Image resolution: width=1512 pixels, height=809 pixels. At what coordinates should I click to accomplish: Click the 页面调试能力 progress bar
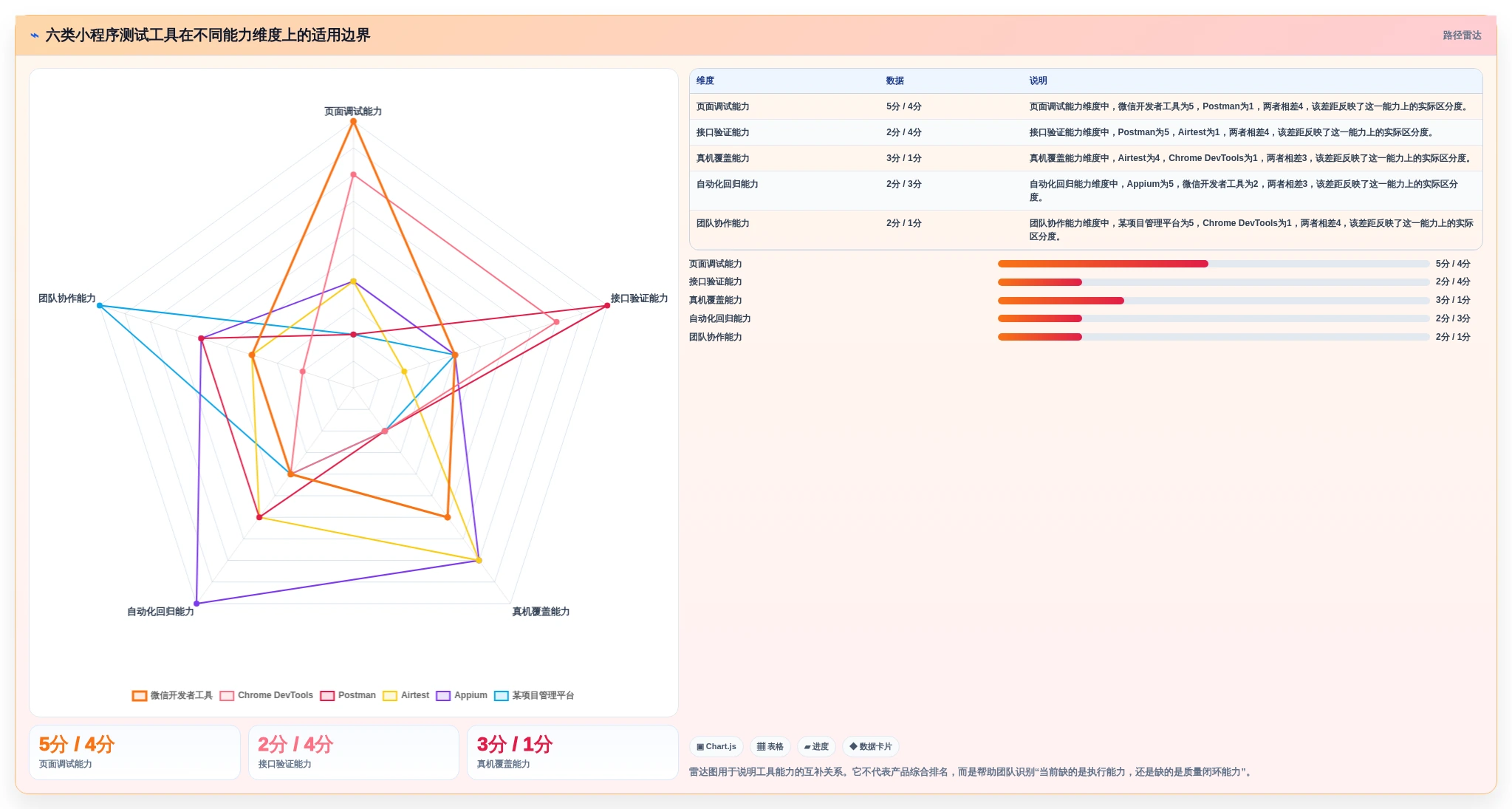pos(1214,264)
